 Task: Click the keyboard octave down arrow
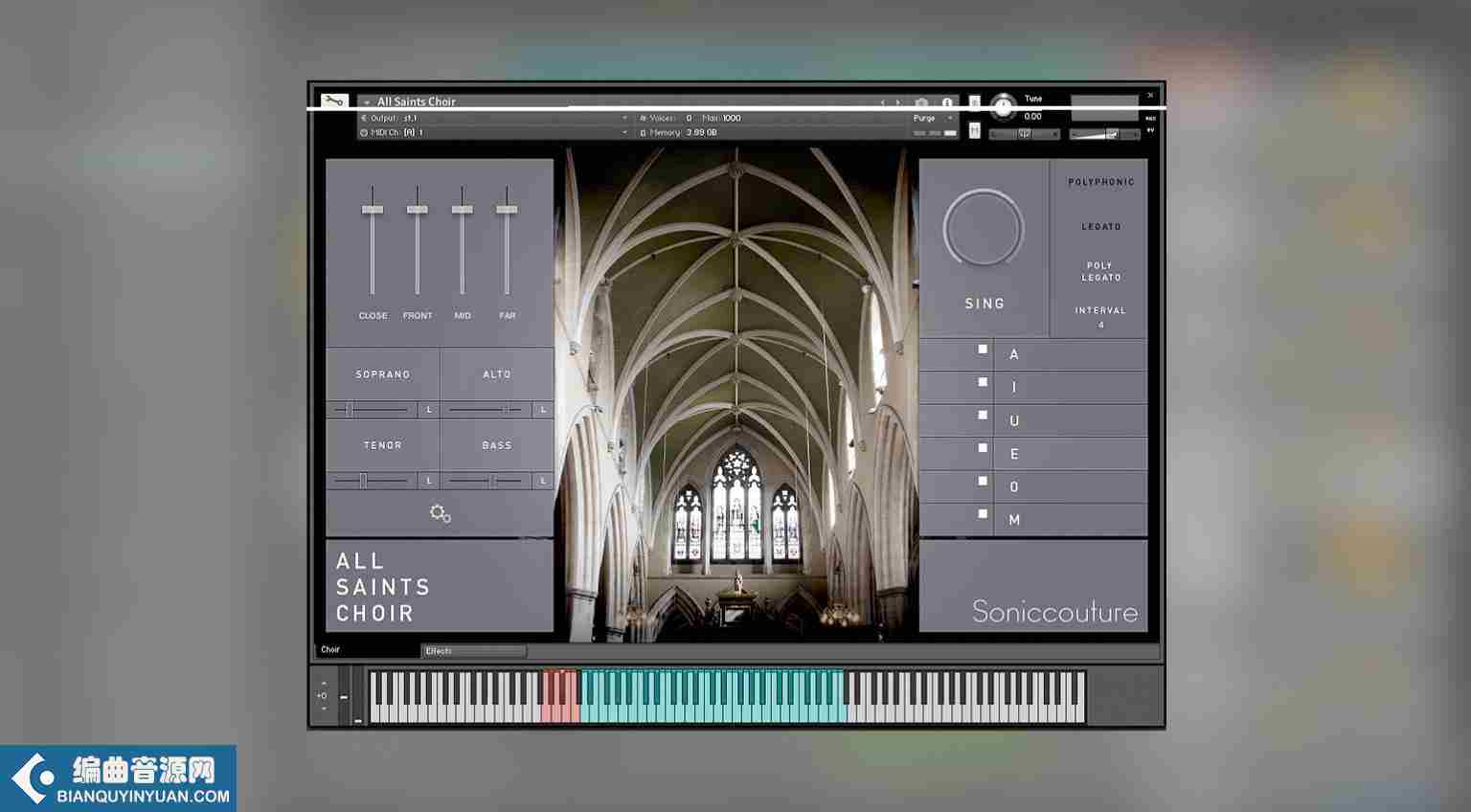323,709
